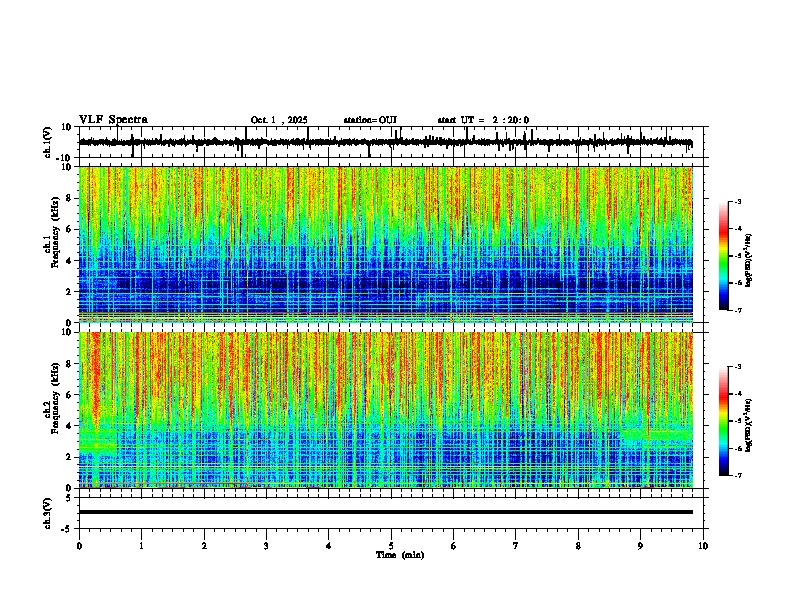
Task: Click the "8" tick on the Time axis
Action: [x=578, y=546]
